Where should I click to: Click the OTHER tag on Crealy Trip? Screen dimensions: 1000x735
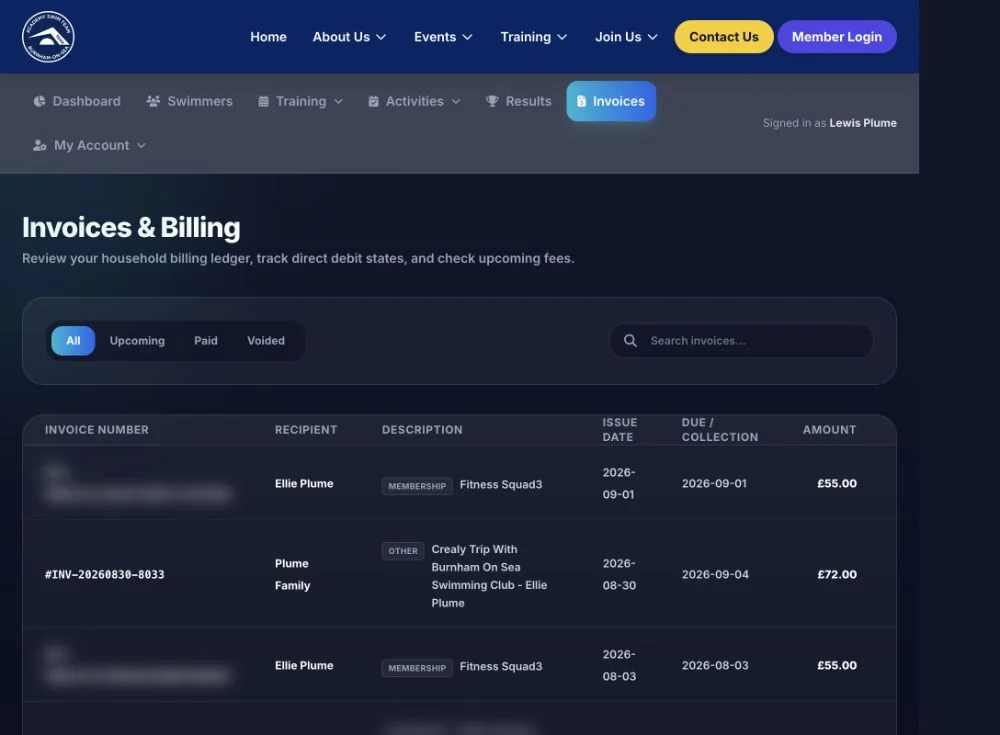click(x=403, y=551)
